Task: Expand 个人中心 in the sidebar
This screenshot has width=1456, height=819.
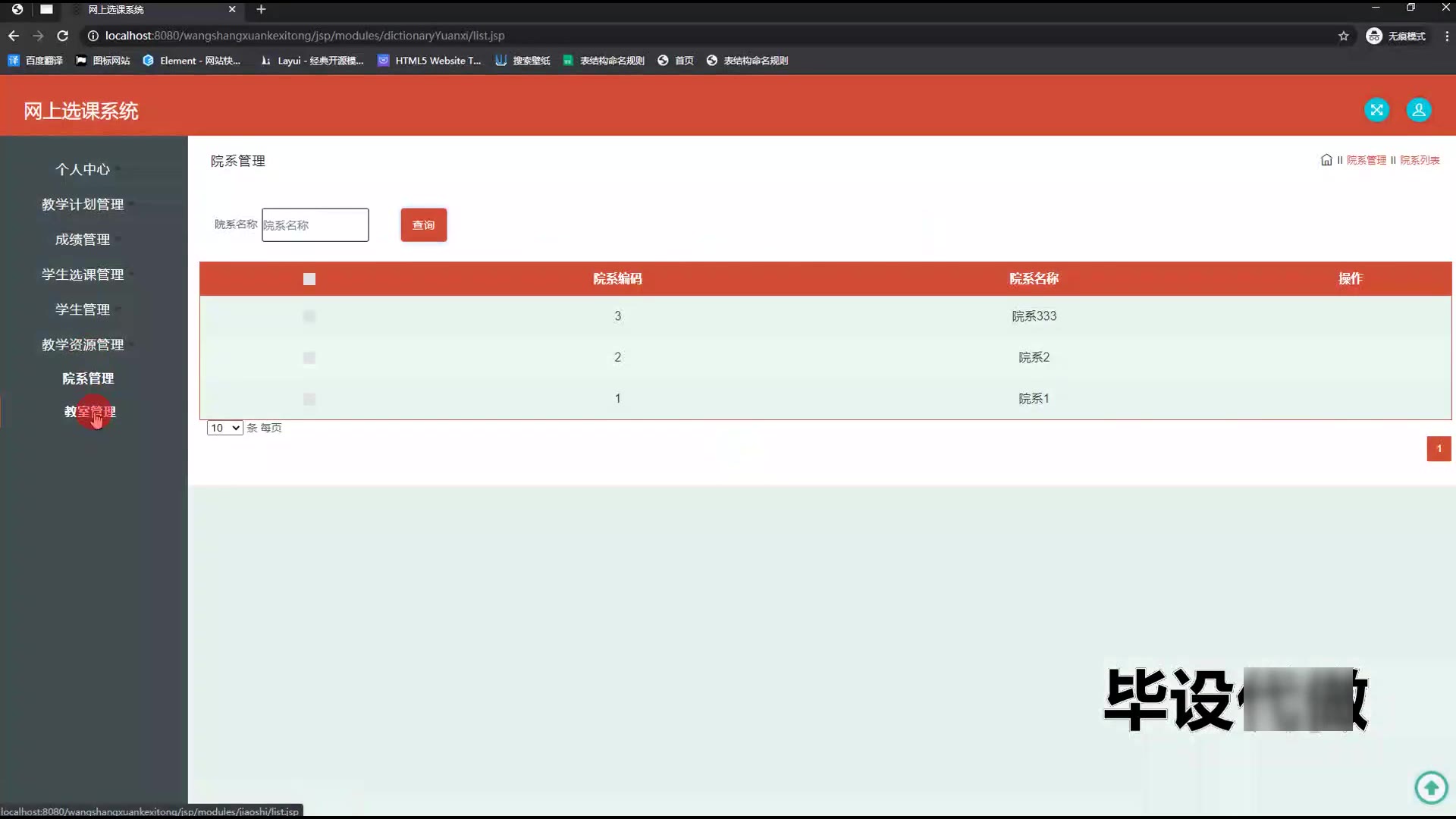Action: click(83, 169)
